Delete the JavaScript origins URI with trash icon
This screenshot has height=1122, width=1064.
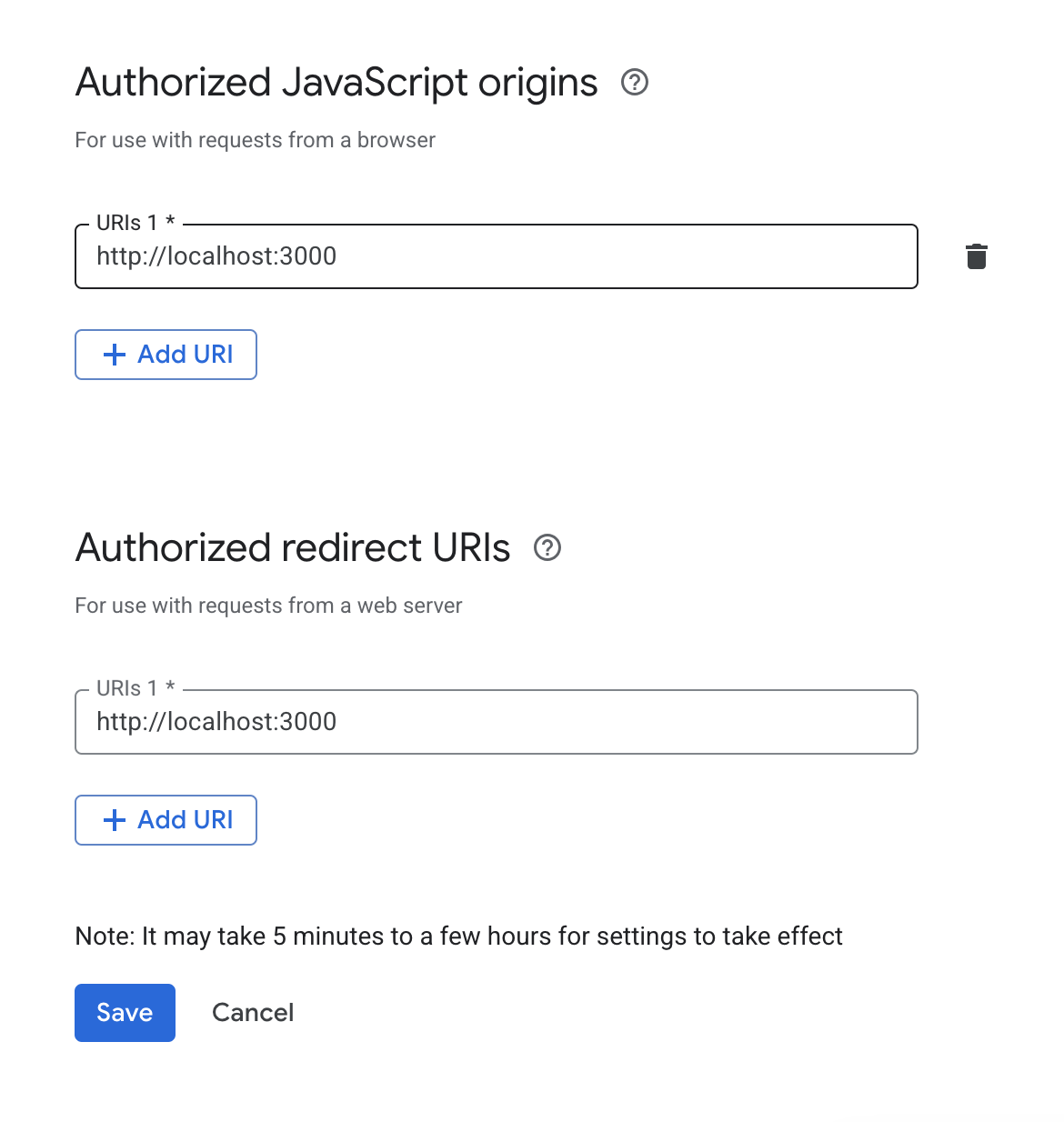click(x=976, y=256)
